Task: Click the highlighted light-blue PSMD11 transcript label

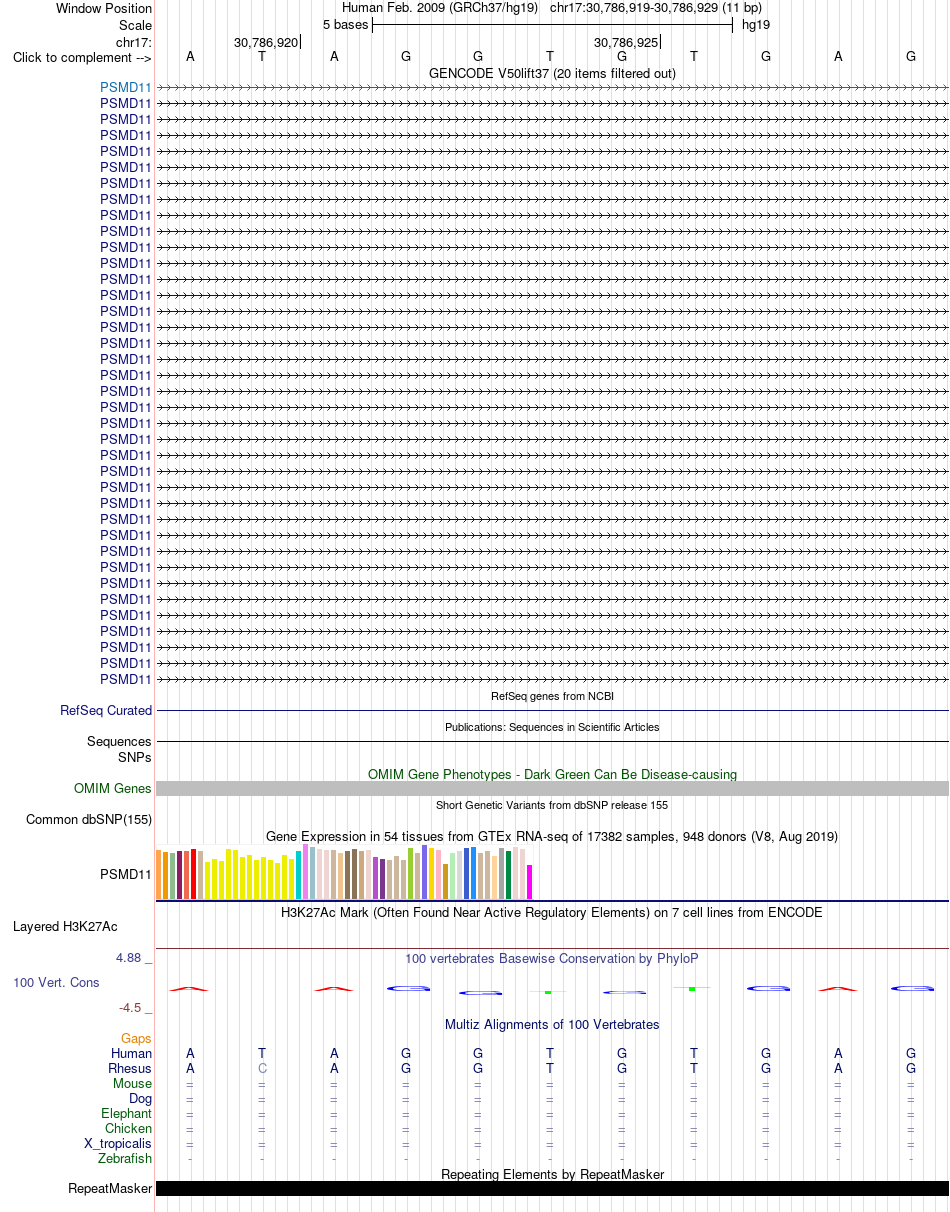Action: click(x=126, y=87)
